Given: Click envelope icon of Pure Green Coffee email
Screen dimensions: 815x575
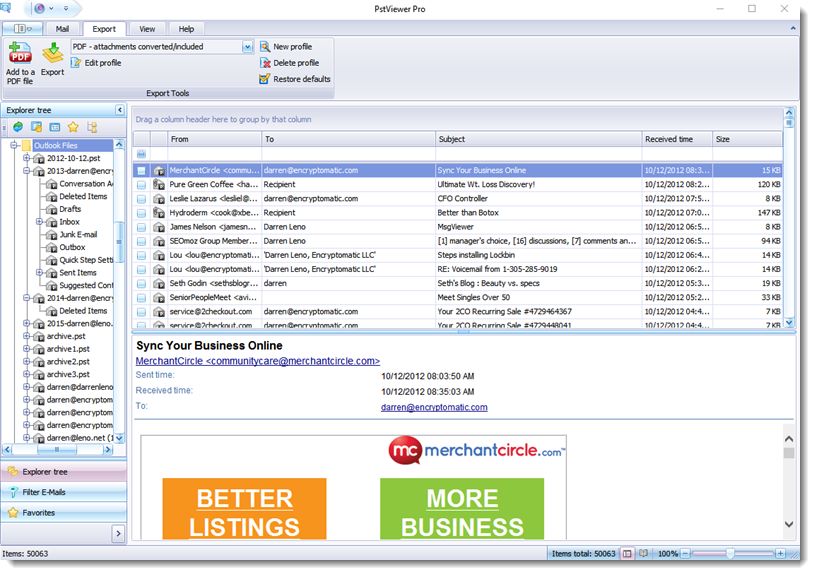Looking at the screenshot, I should (159, 185).
